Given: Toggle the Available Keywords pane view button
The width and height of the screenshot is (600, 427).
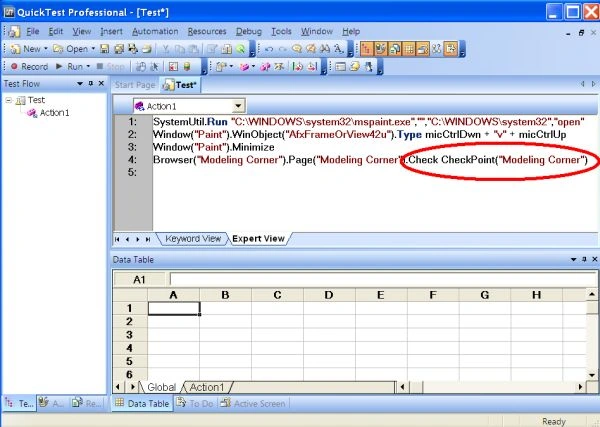Looking at the screenshot, I should tap(380, 49).
